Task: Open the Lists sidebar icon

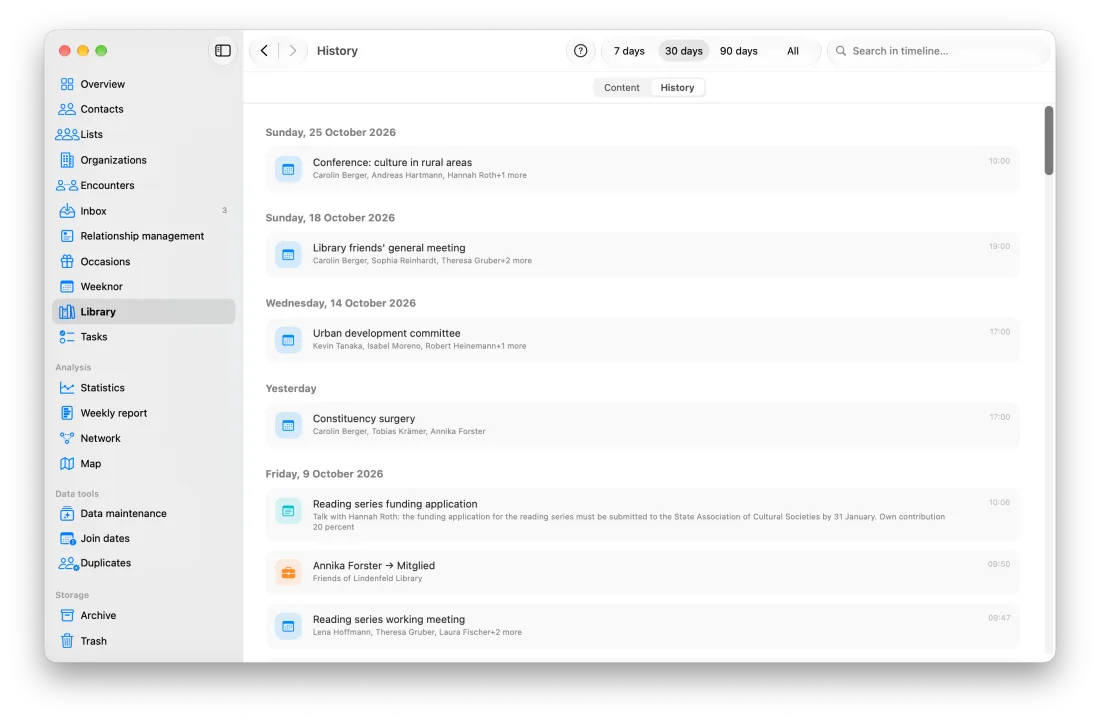Action: tap(67, 135)
